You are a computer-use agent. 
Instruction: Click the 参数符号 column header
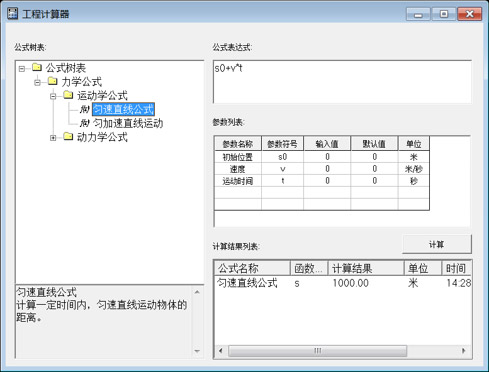(282, 144)
